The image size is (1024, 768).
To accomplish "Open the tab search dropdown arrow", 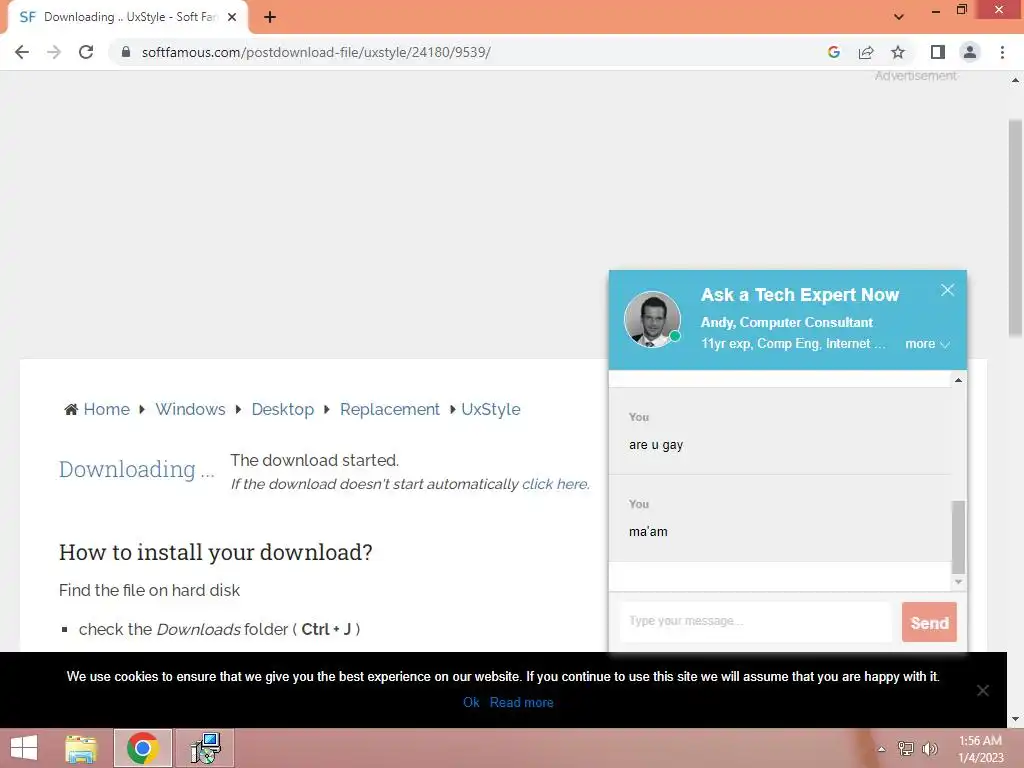I will pyautogui.click(x=899, y=17).
